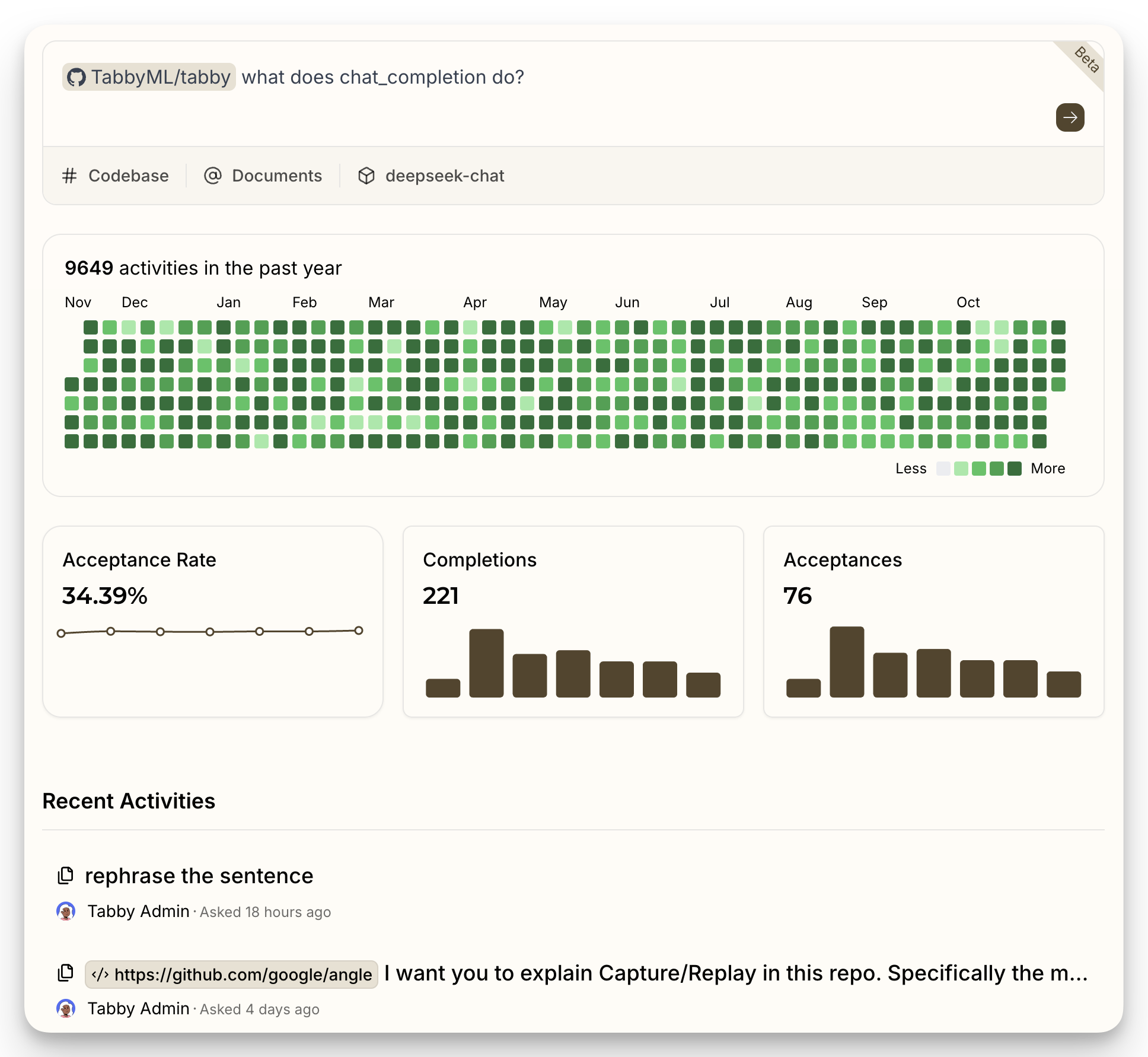Click Tabby Admin avatar on 'Asked 4 days ago' row
This screenshot has width=1148, height=1057.
[66, 1008]
